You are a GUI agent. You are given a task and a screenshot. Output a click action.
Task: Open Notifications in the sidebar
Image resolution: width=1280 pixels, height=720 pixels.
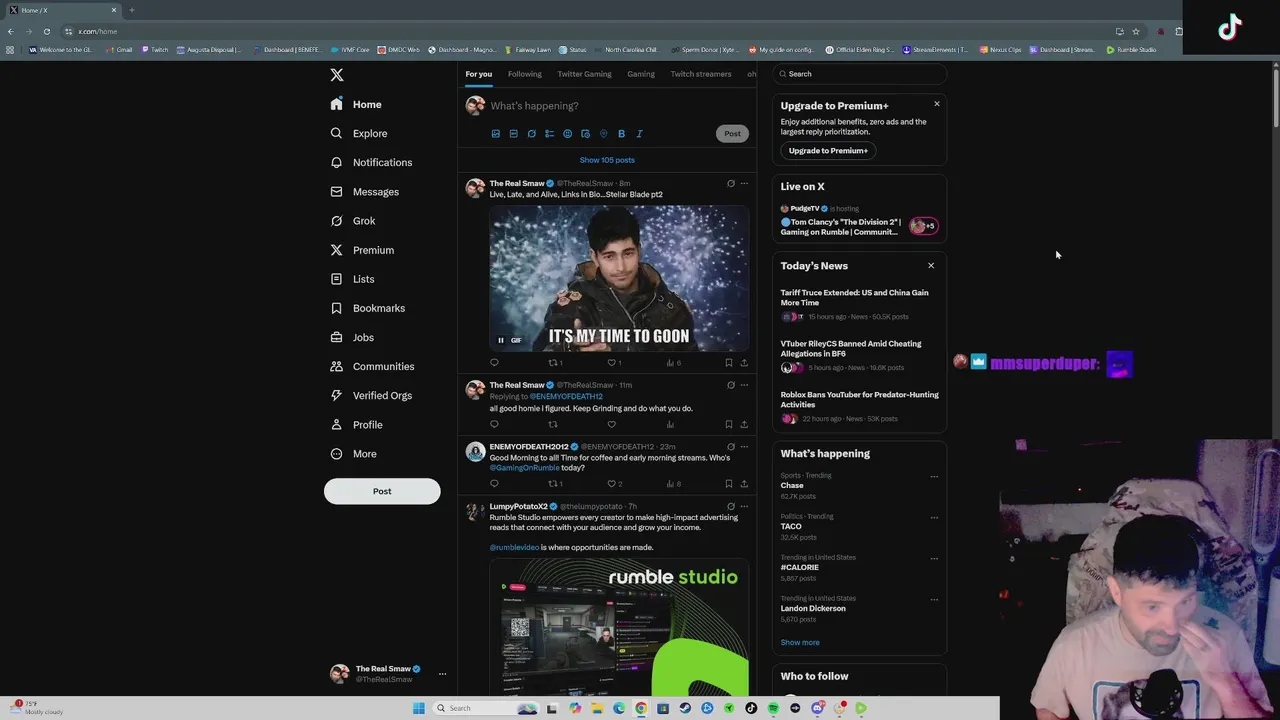(371, 162)
